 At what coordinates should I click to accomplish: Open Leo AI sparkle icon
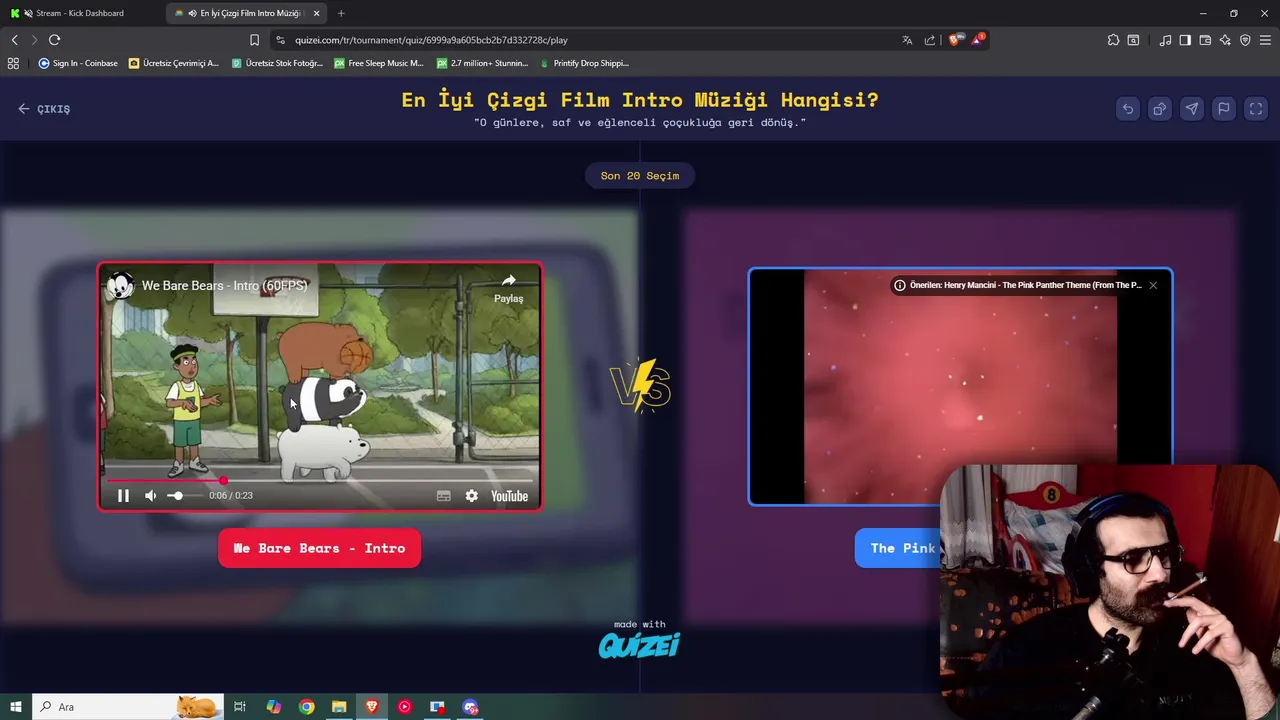[x=1225, y=40]
